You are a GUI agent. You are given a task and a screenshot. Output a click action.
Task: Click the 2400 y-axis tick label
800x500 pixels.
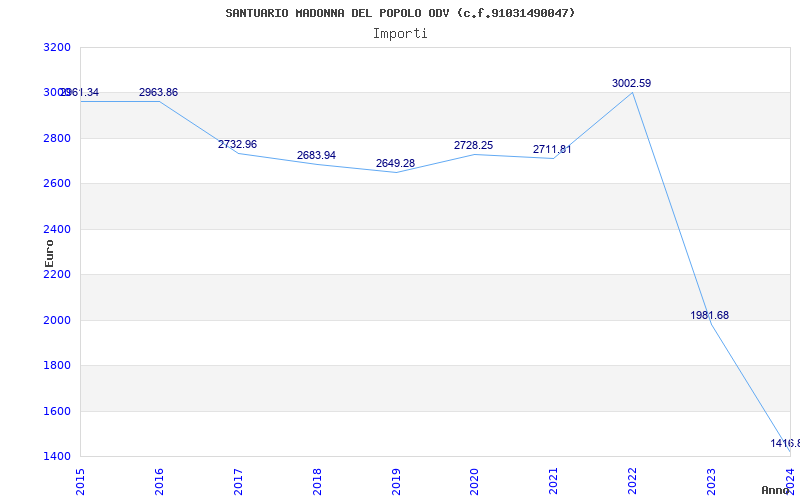pos(57,229)
